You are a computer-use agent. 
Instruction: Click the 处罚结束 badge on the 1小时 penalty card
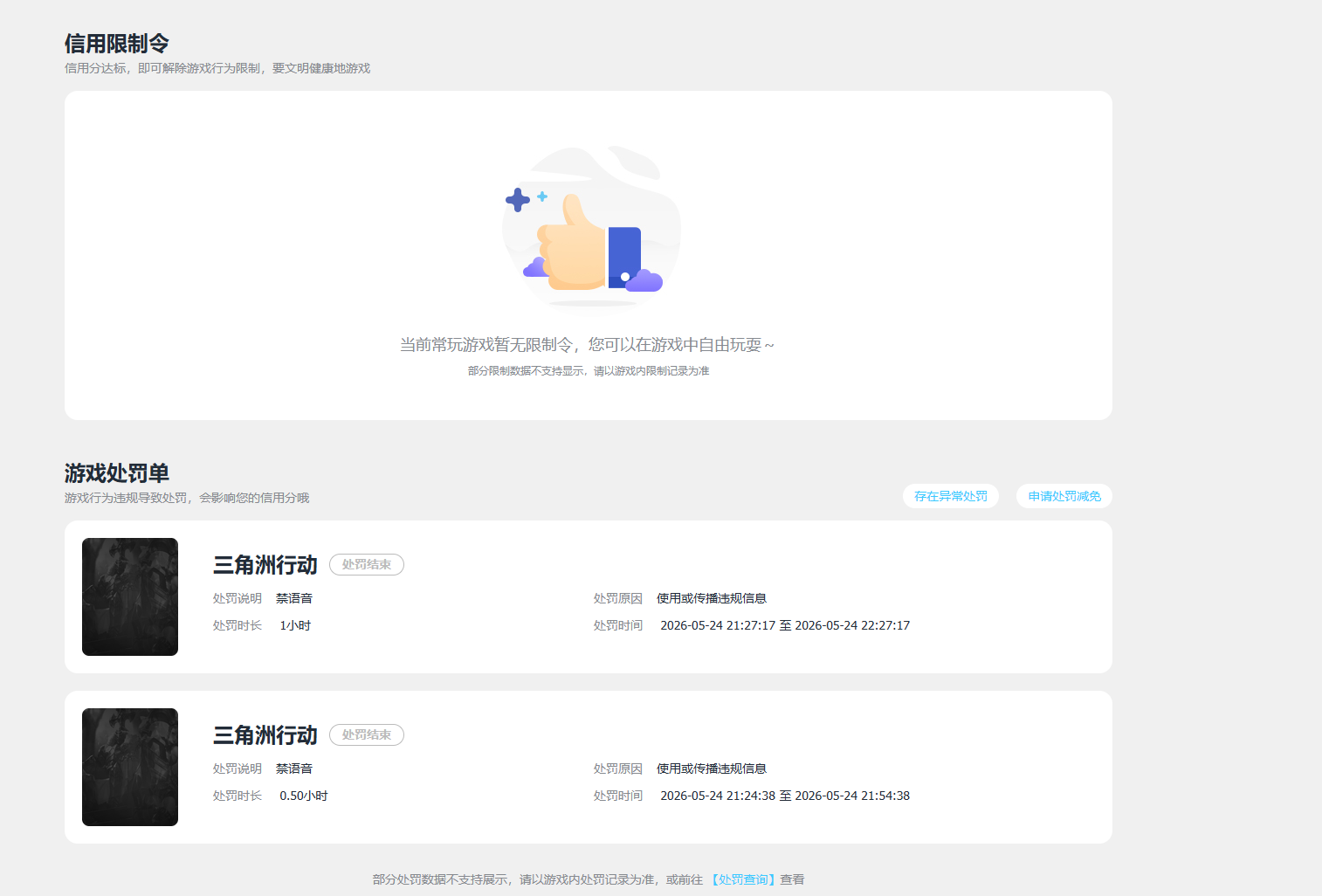click(x=367, y=565)
